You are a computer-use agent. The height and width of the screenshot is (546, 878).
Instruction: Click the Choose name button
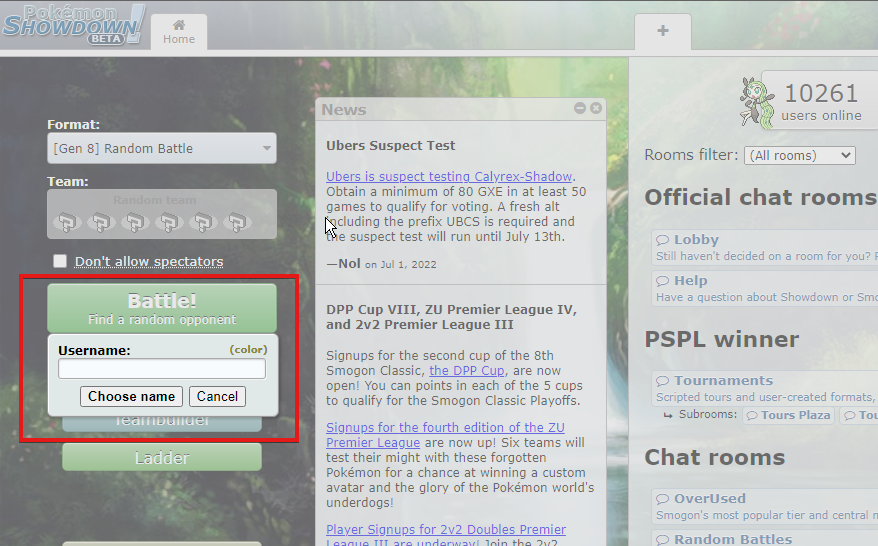131,396
